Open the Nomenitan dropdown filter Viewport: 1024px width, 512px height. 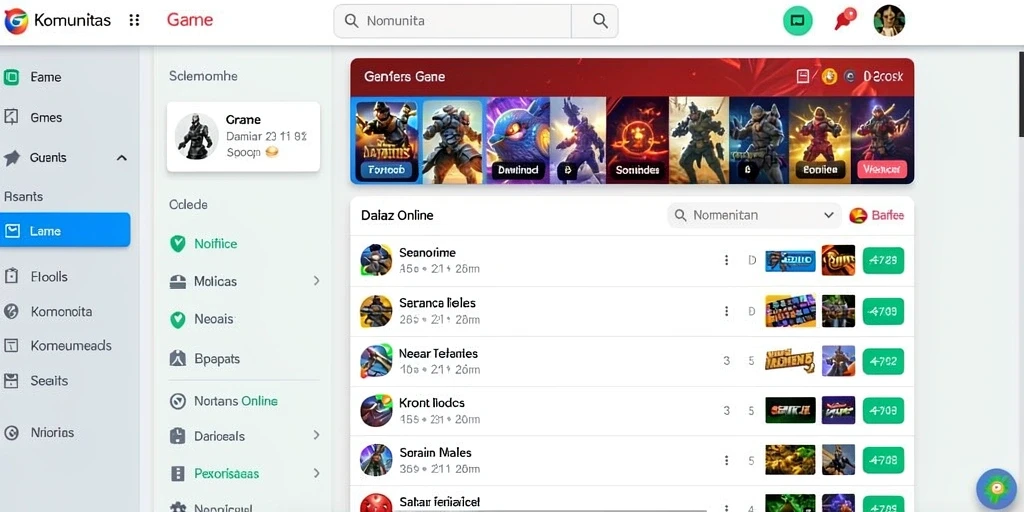[754, 215]
